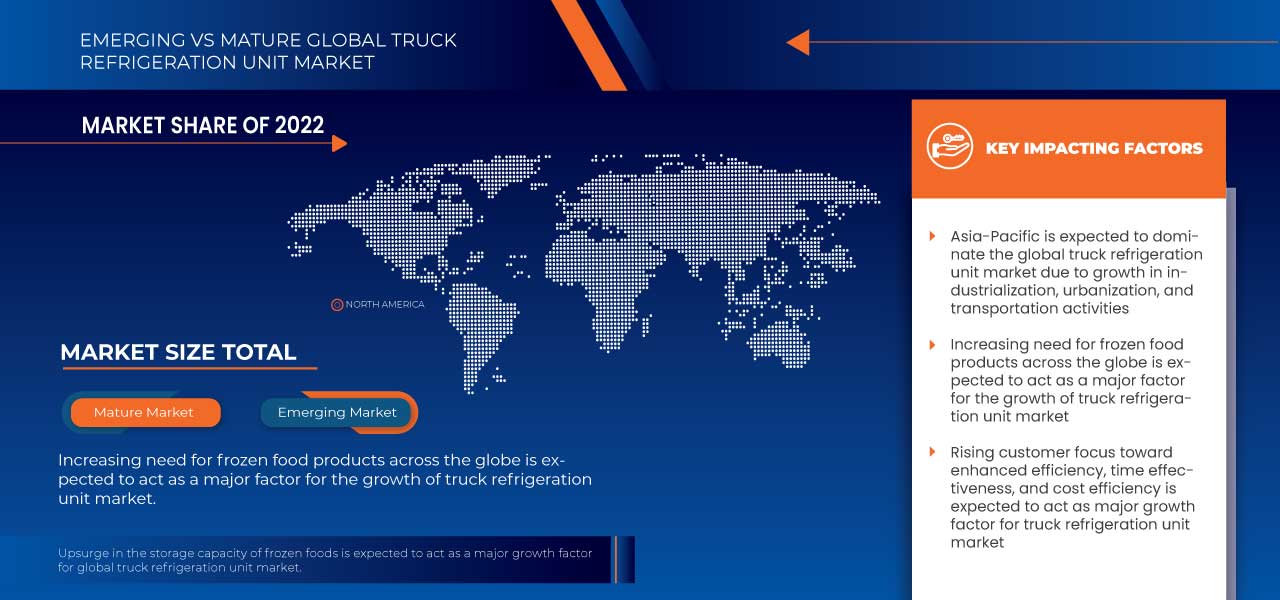Switch to the Emerging Market pill
The image size is (1280, 600).
click(x=337, y=412)
